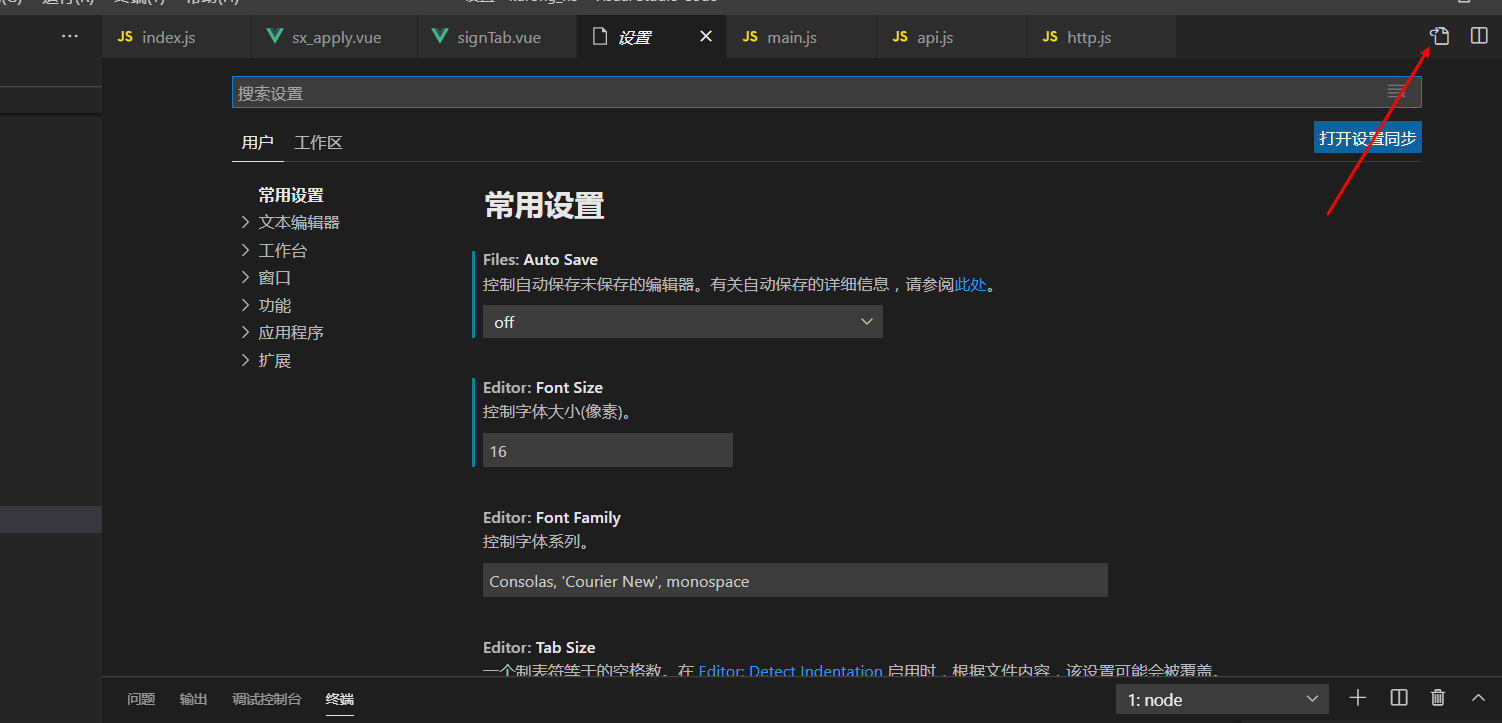Select the 用户 settings scope tab
1502x723 pixels.
pos(257,143)
